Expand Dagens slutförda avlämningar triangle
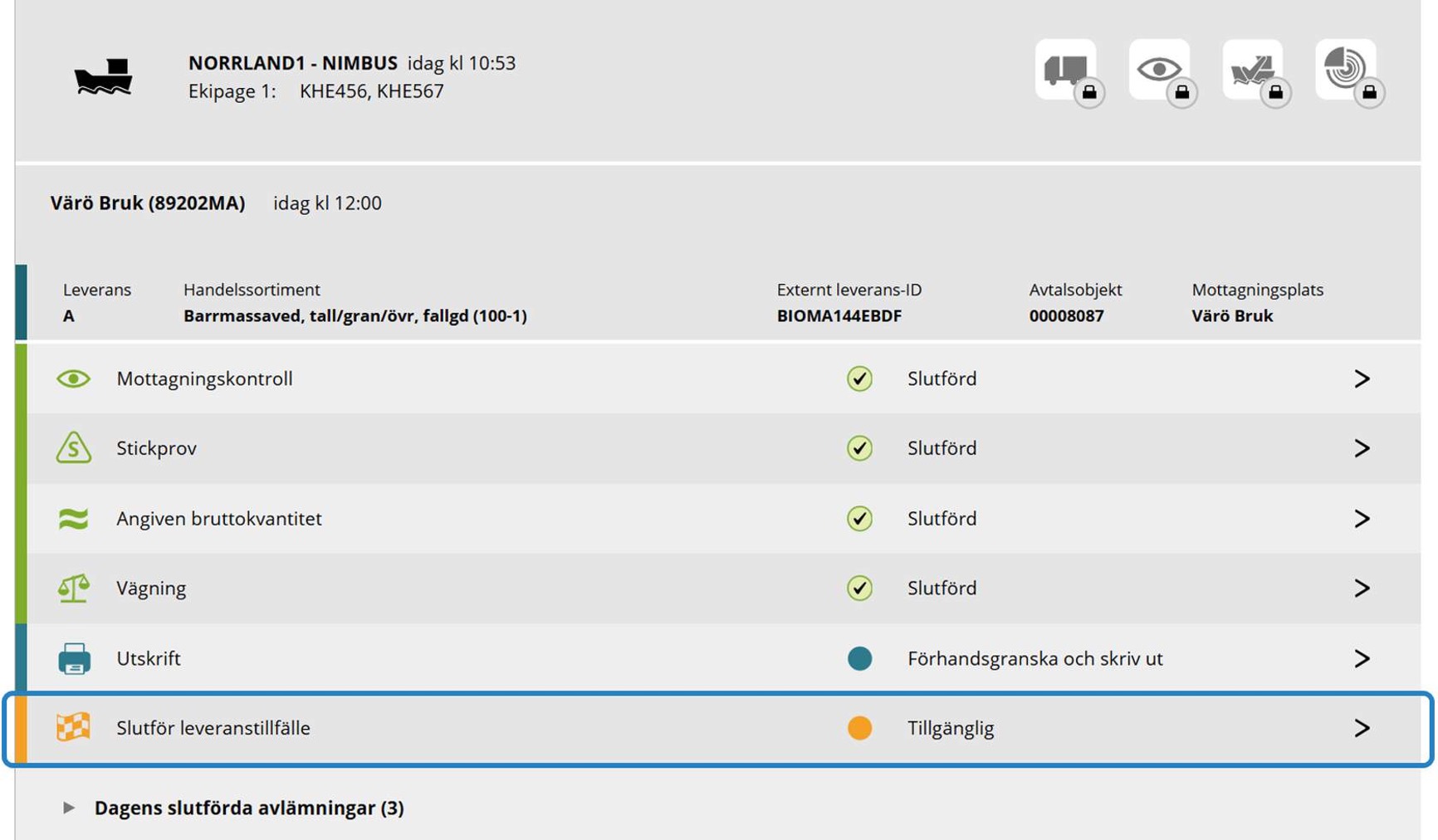Viewport: 1438px width, 840px height. tap(69, 808)
